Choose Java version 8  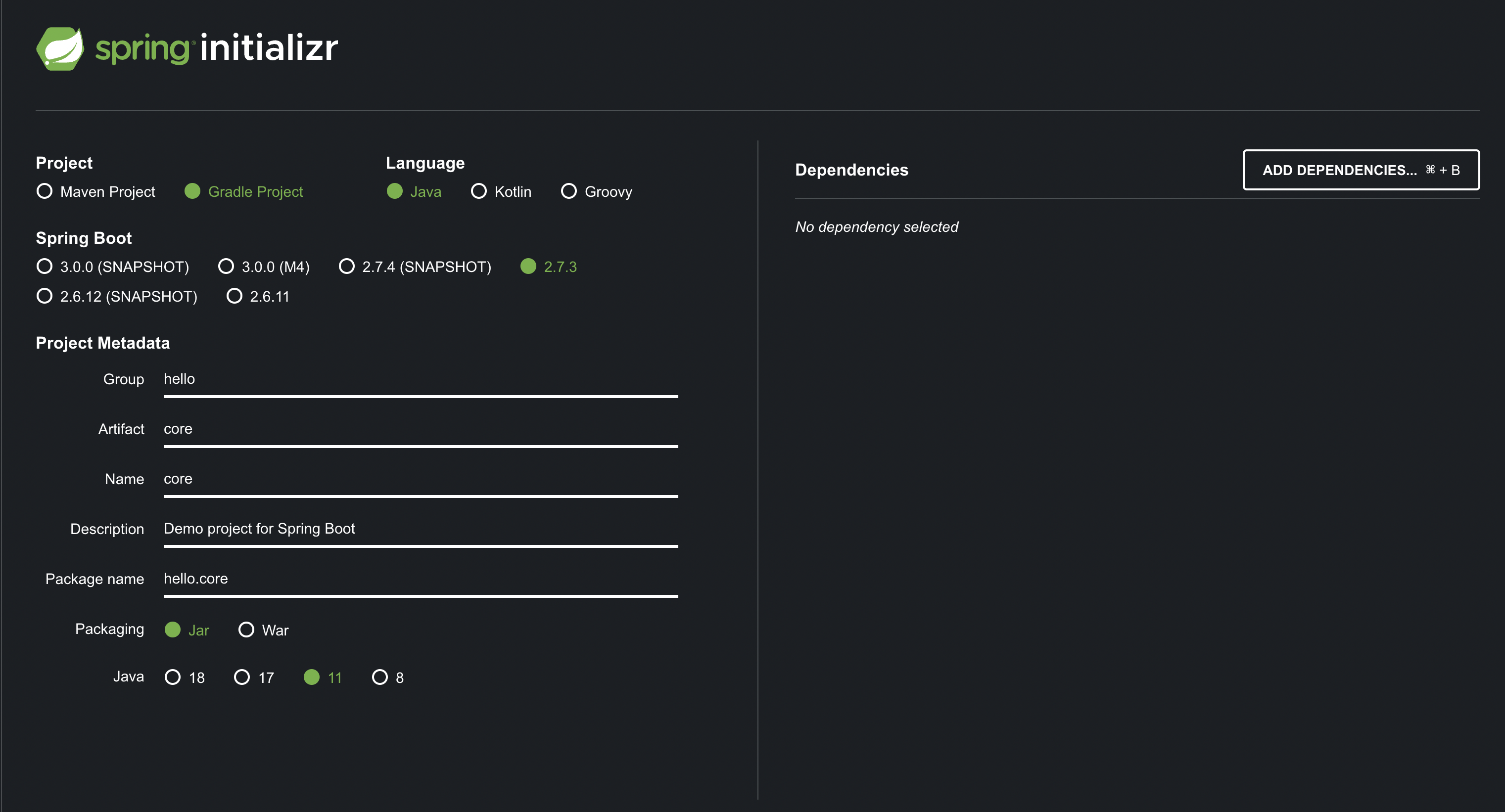click(x=380, y=677)
